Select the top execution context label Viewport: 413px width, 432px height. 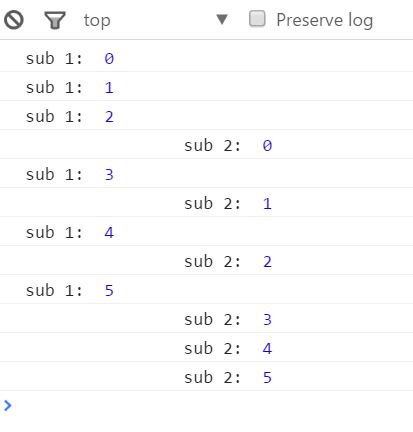97,21
